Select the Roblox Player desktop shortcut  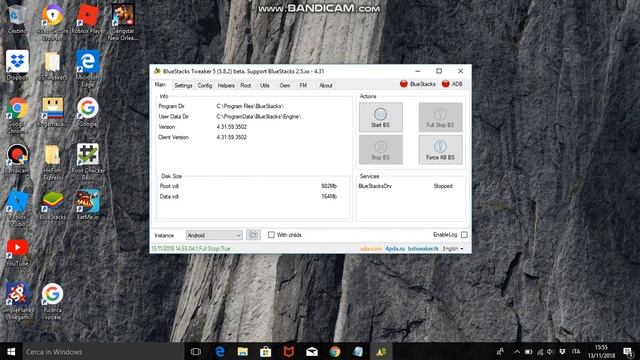pyautogui.click(x=88, y=19)
